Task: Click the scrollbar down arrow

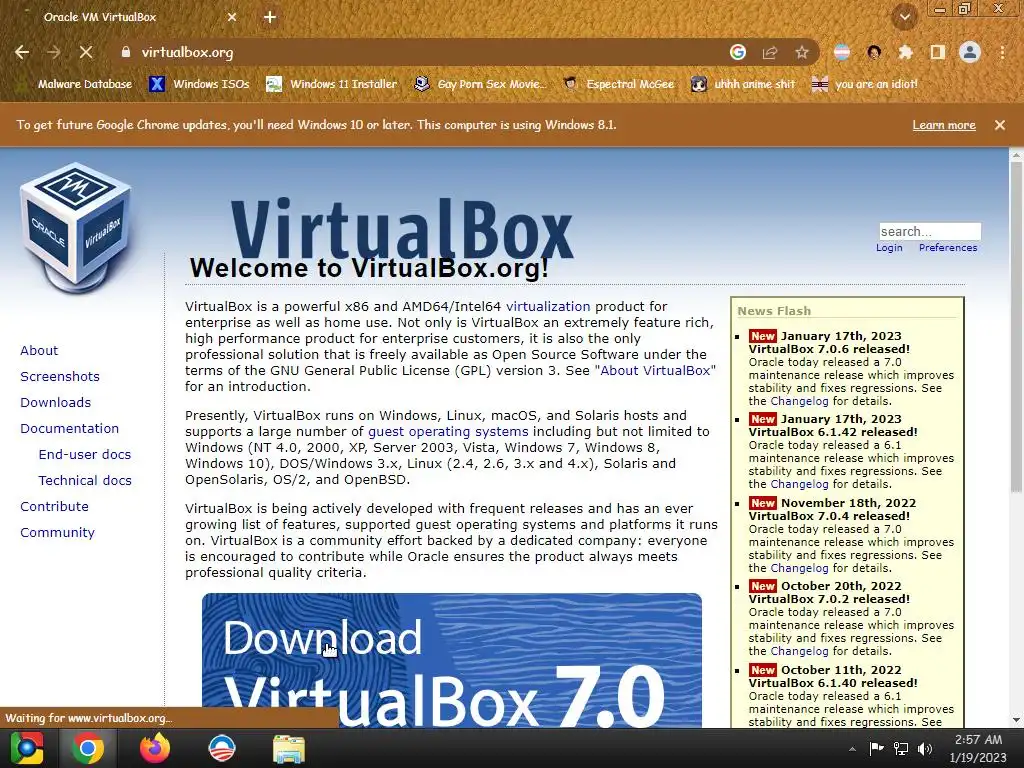Action: point(1016,720)
